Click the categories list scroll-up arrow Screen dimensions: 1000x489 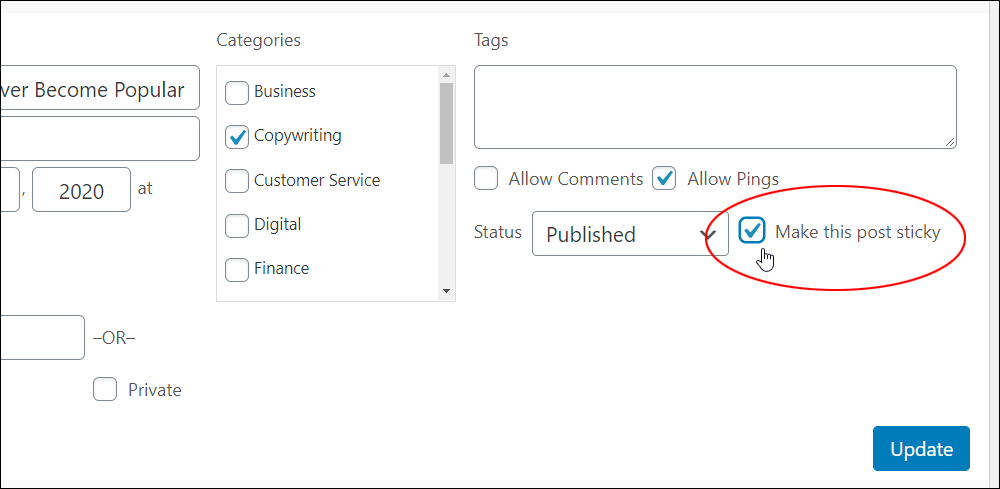(x=446, y=75)
